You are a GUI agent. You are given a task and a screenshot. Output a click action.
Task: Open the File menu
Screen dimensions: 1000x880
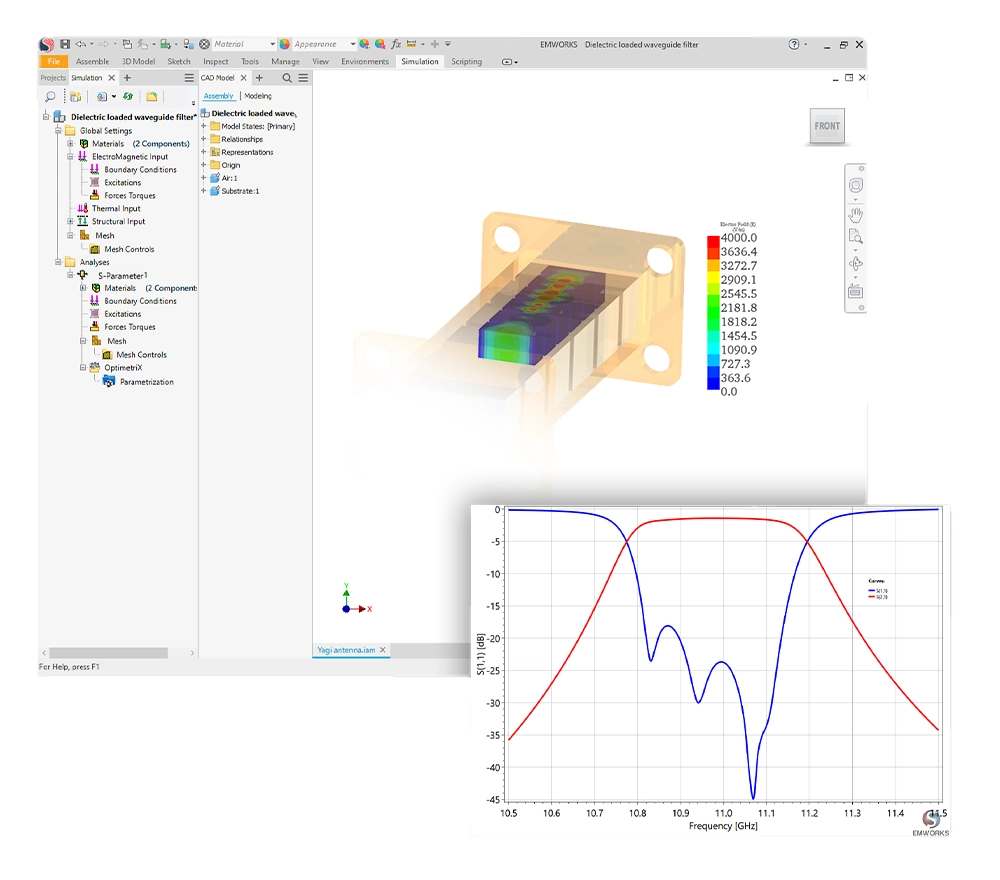pos(54,62)
